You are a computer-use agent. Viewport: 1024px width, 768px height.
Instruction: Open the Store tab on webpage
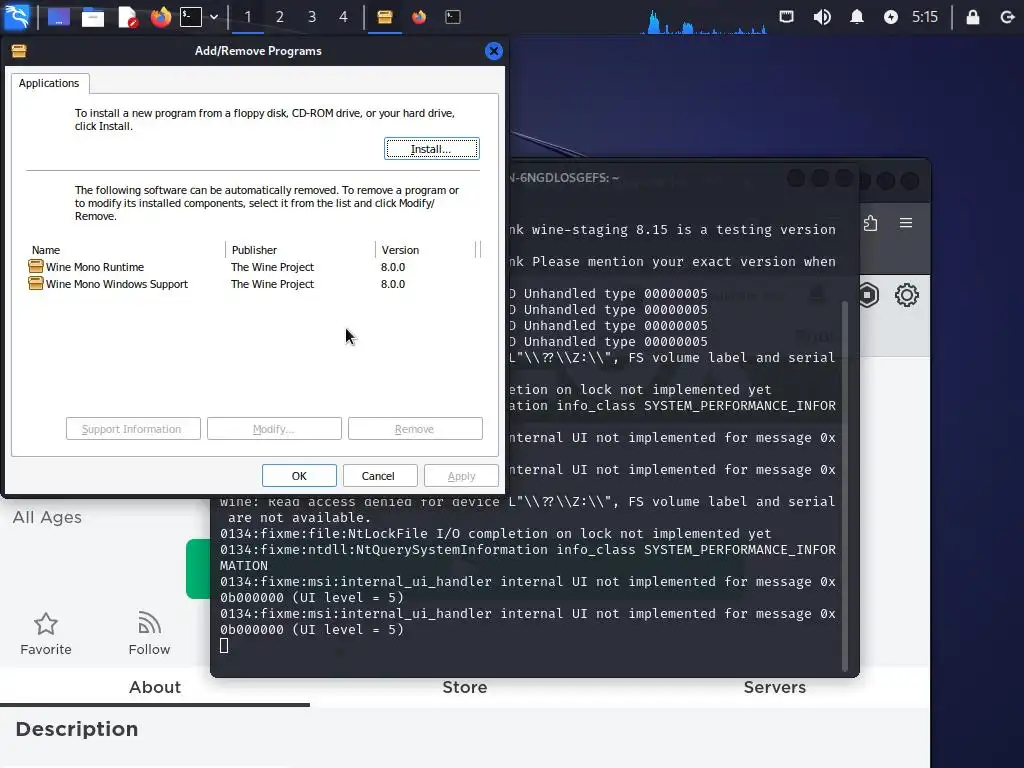coord(465,687)
